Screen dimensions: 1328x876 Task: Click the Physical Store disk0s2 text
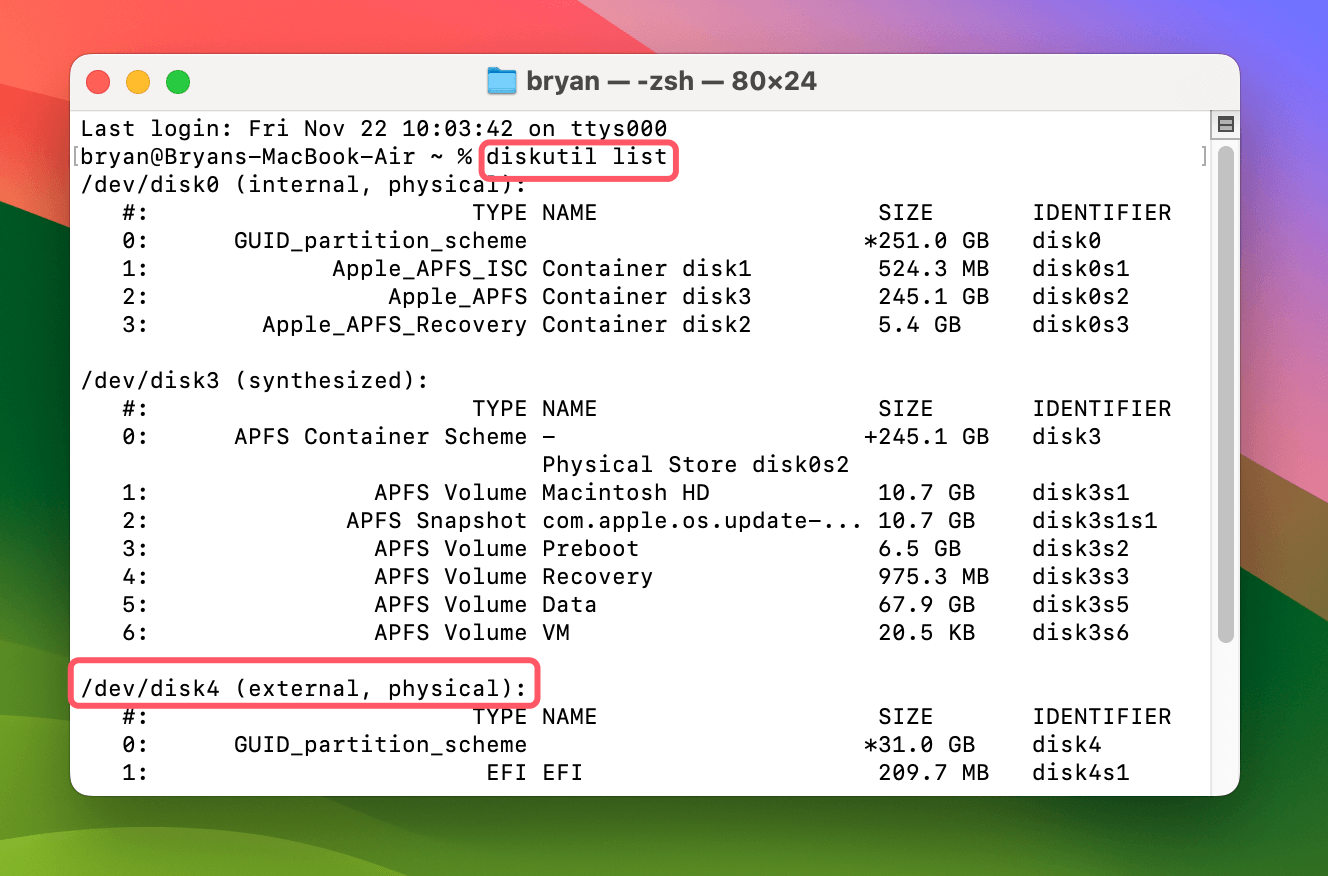(695, 464)
